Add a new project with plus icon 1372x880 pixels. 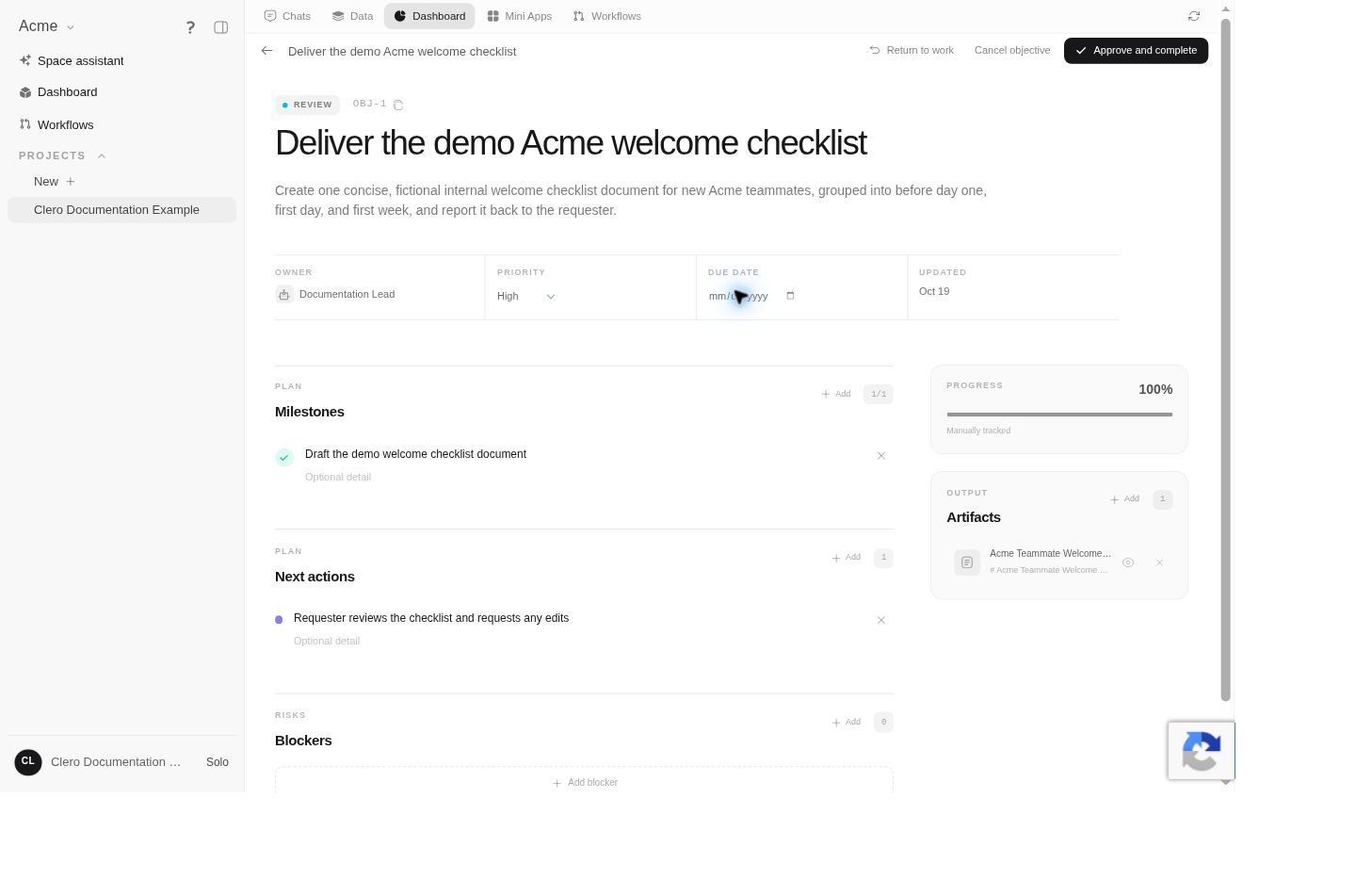[71, 182]
